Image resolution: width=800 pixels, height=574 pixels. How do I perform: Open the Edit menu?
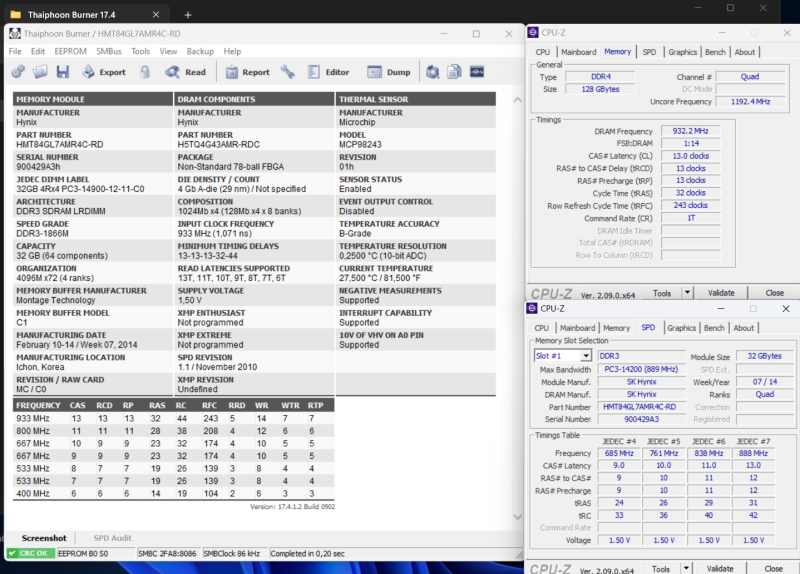(38, 51)
